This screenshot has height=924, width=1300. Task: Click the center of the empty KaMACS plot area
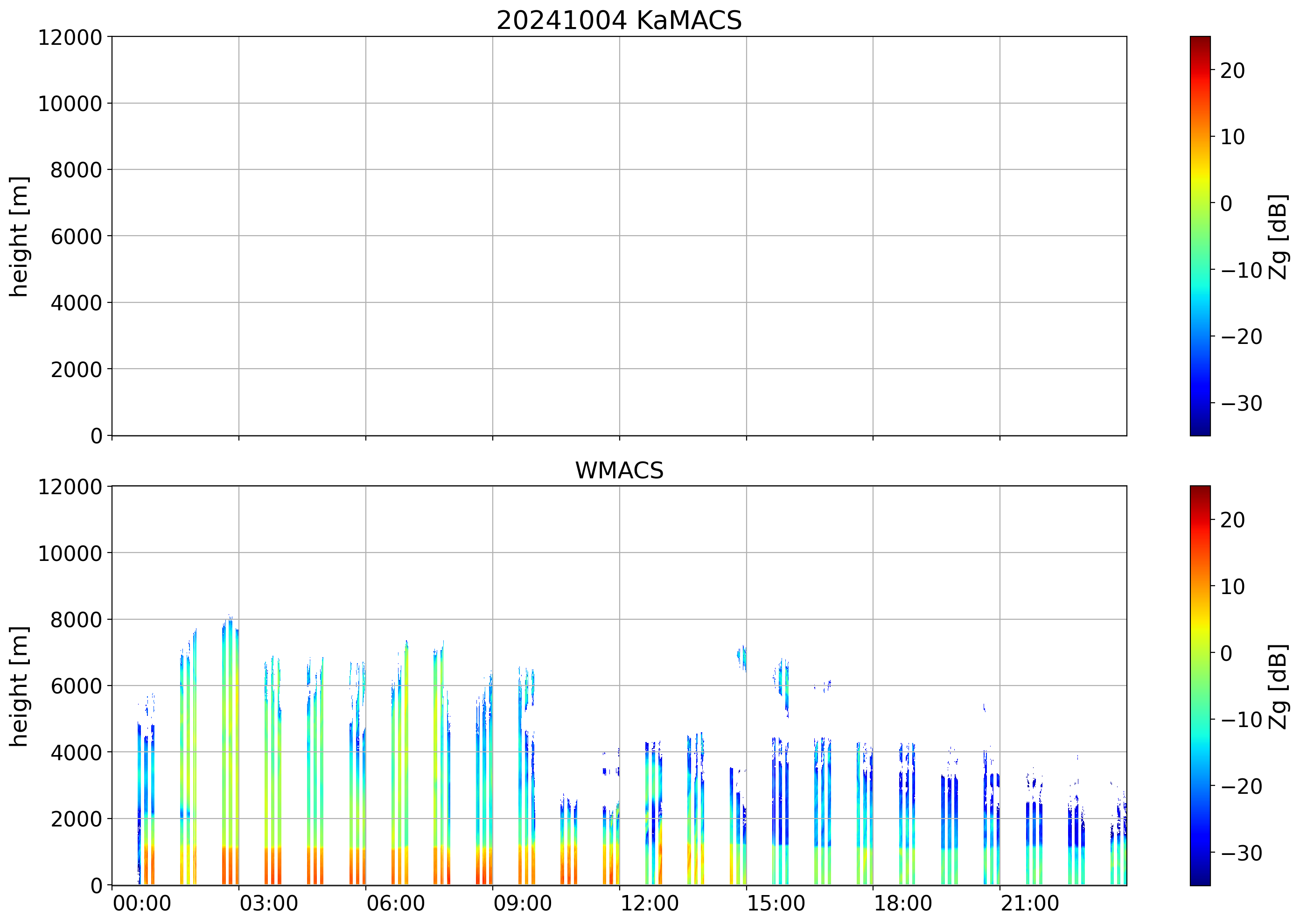619,236
